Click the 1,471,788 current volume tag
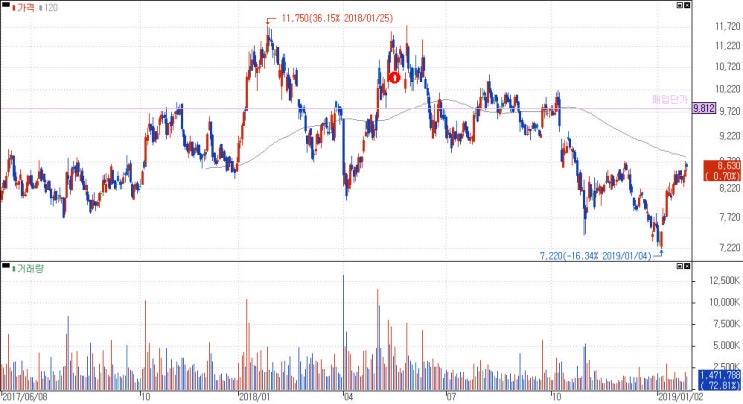 719,380
